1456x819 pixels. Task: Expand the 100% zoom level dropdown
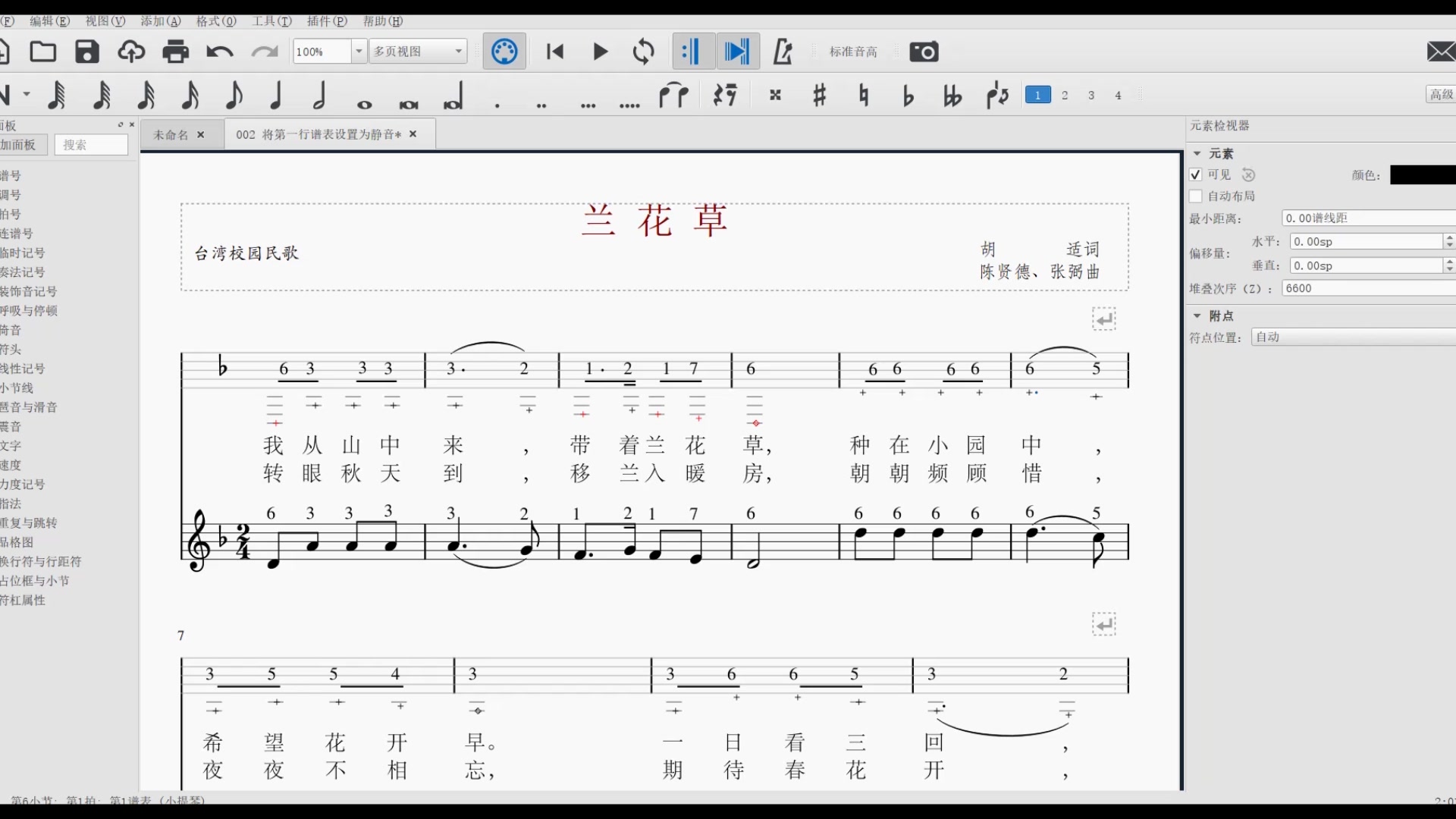[x=356, y=51]
